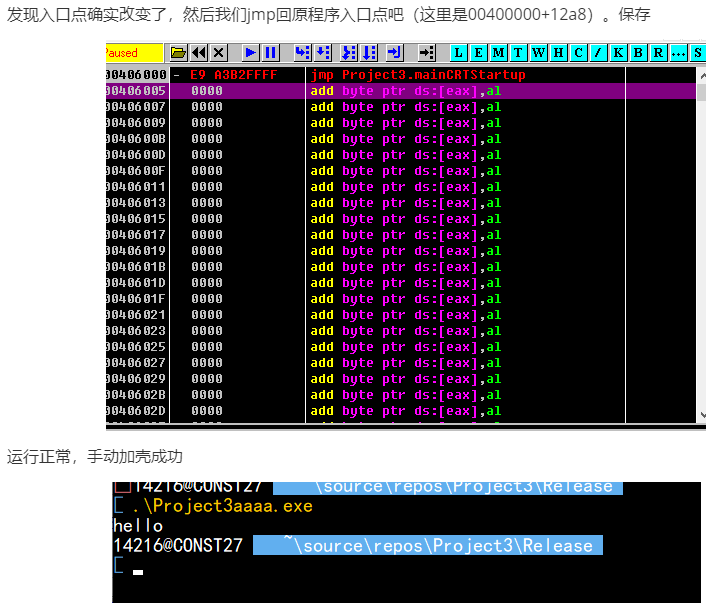Click the yellow Paused status indicator
The width and height of the screenshot is (719, 604).
click(x=134, y=53)
